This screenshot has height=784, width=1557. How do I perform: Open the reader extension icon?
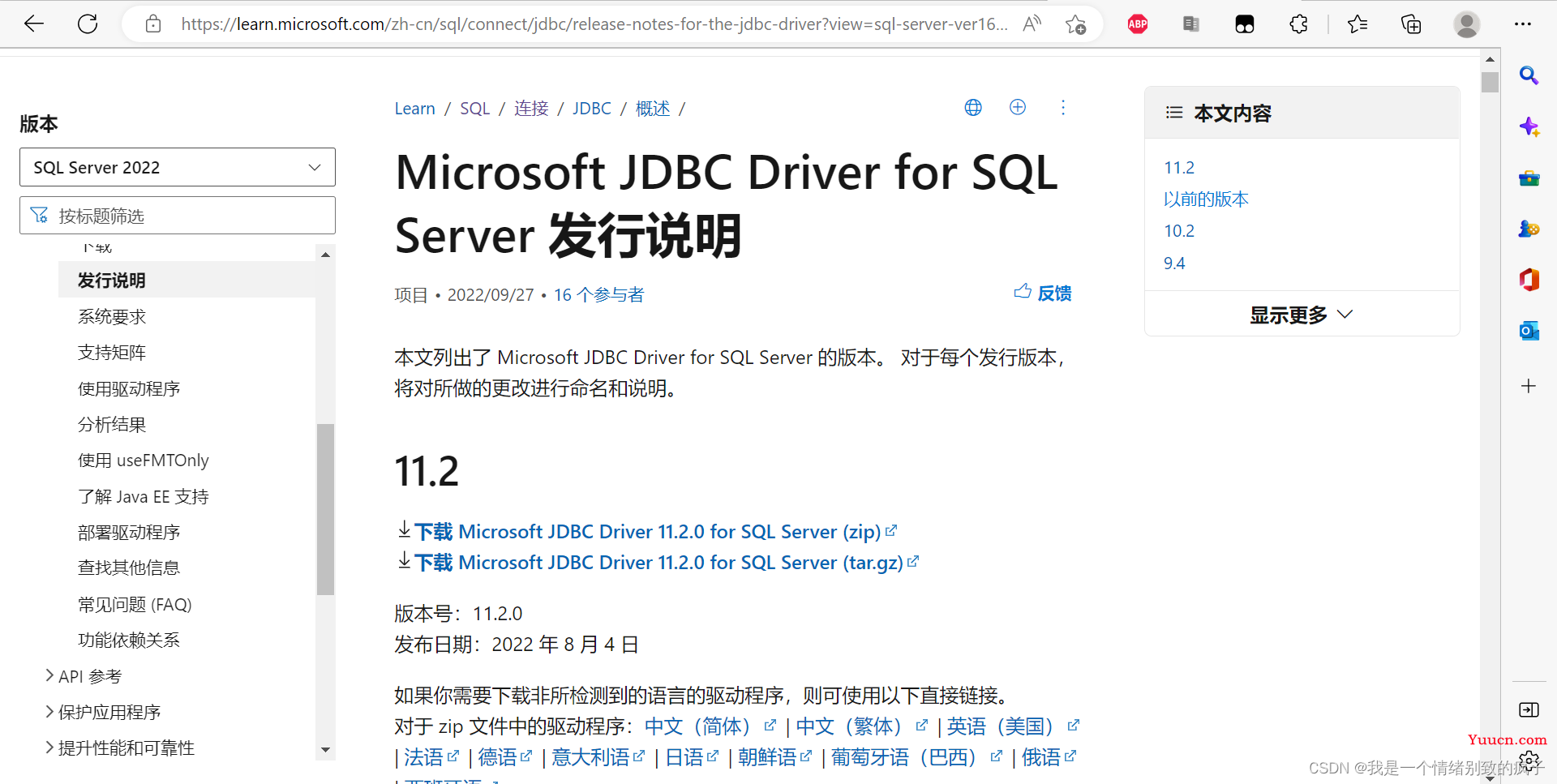pos(1191,24)
